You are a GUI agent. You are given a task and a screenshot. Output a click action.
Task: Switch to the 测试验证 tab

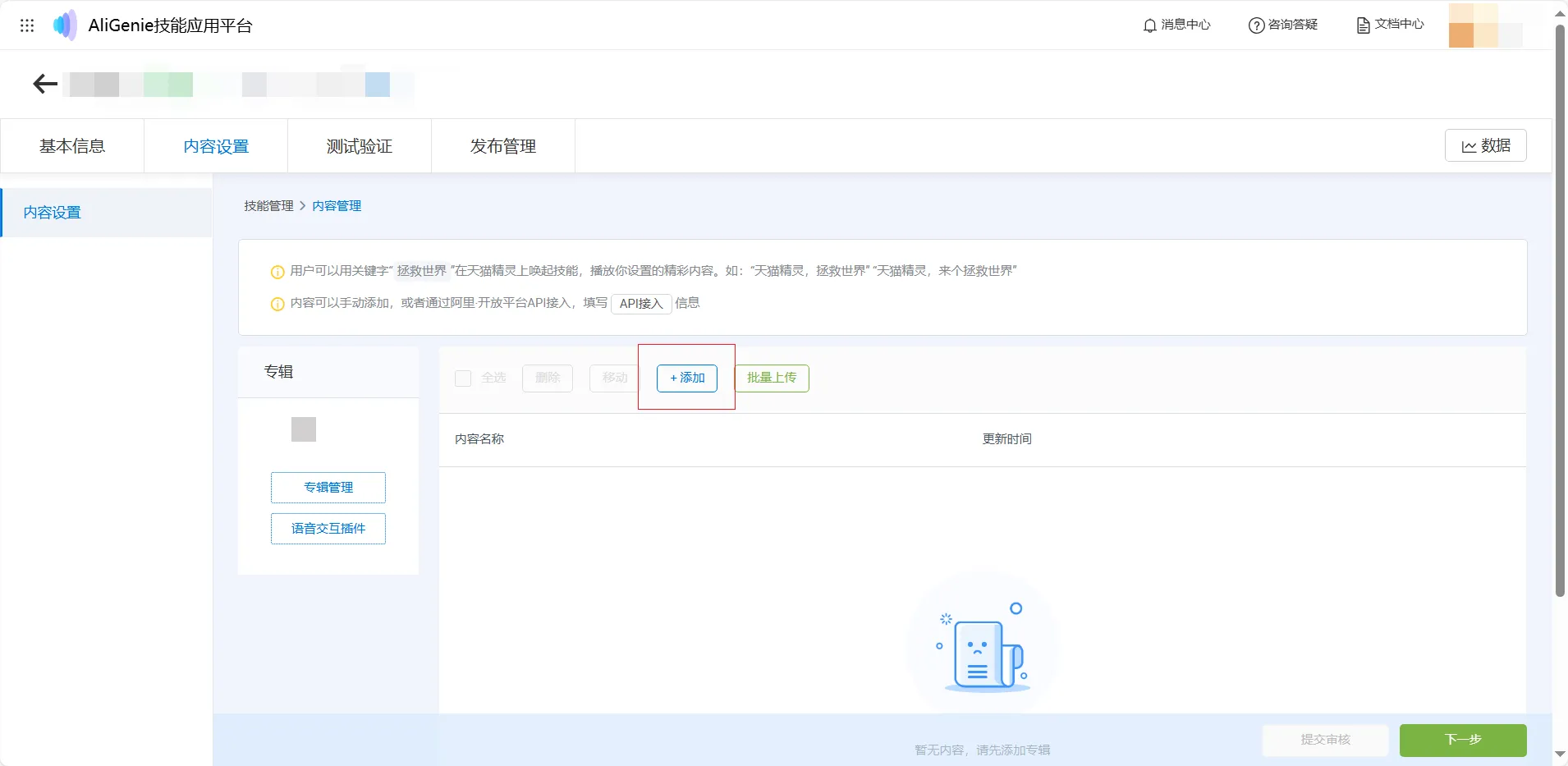[359, 146]
